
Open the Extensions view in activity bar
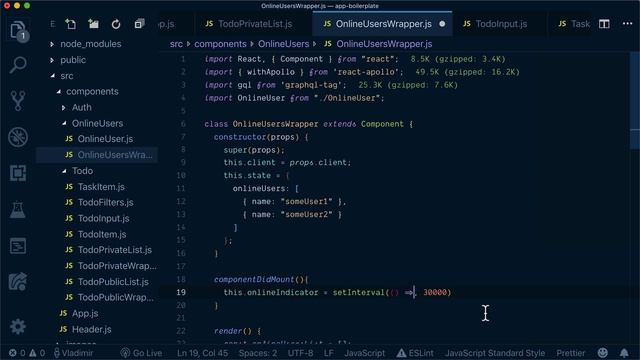[x=18, y=173]
